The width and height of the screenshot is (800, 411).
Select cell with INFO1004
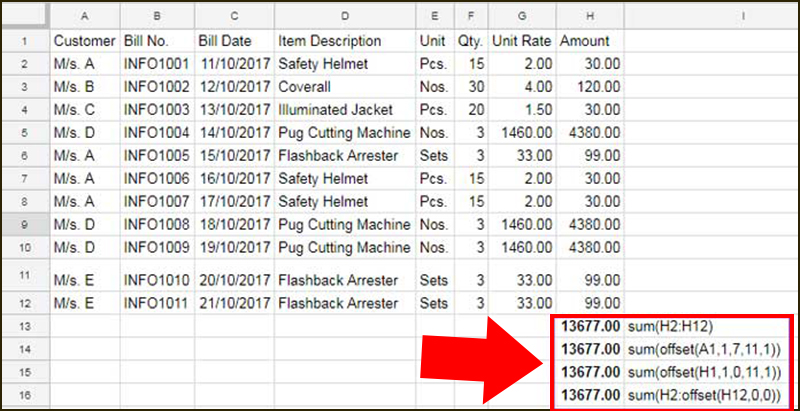pyautogui.click(x=157, y=133)
